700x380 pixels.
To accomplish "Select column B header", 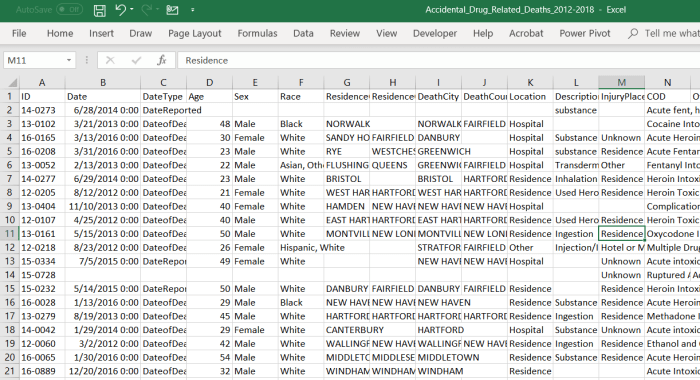I will point(103,83).
